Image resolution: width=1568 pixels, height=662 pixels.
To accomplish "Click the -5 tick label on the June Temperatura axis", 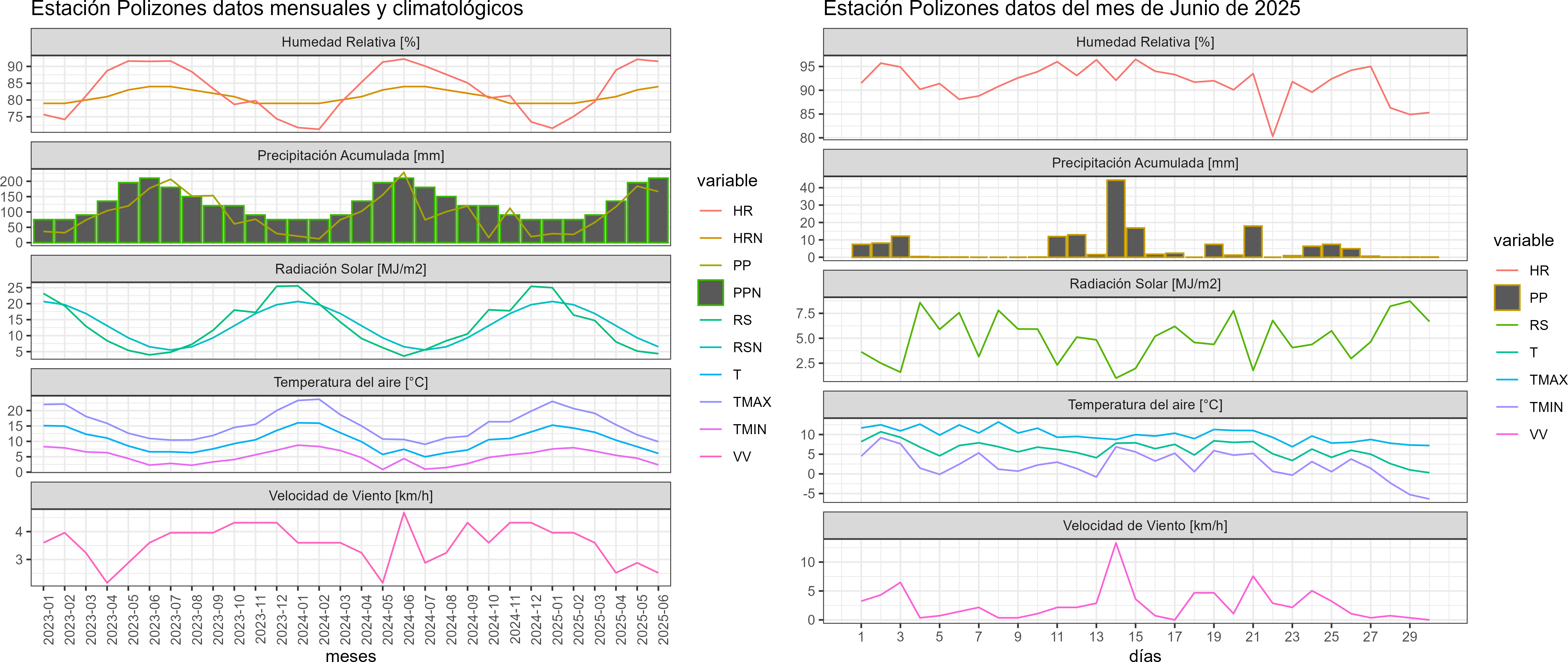I will coord(808,494).
